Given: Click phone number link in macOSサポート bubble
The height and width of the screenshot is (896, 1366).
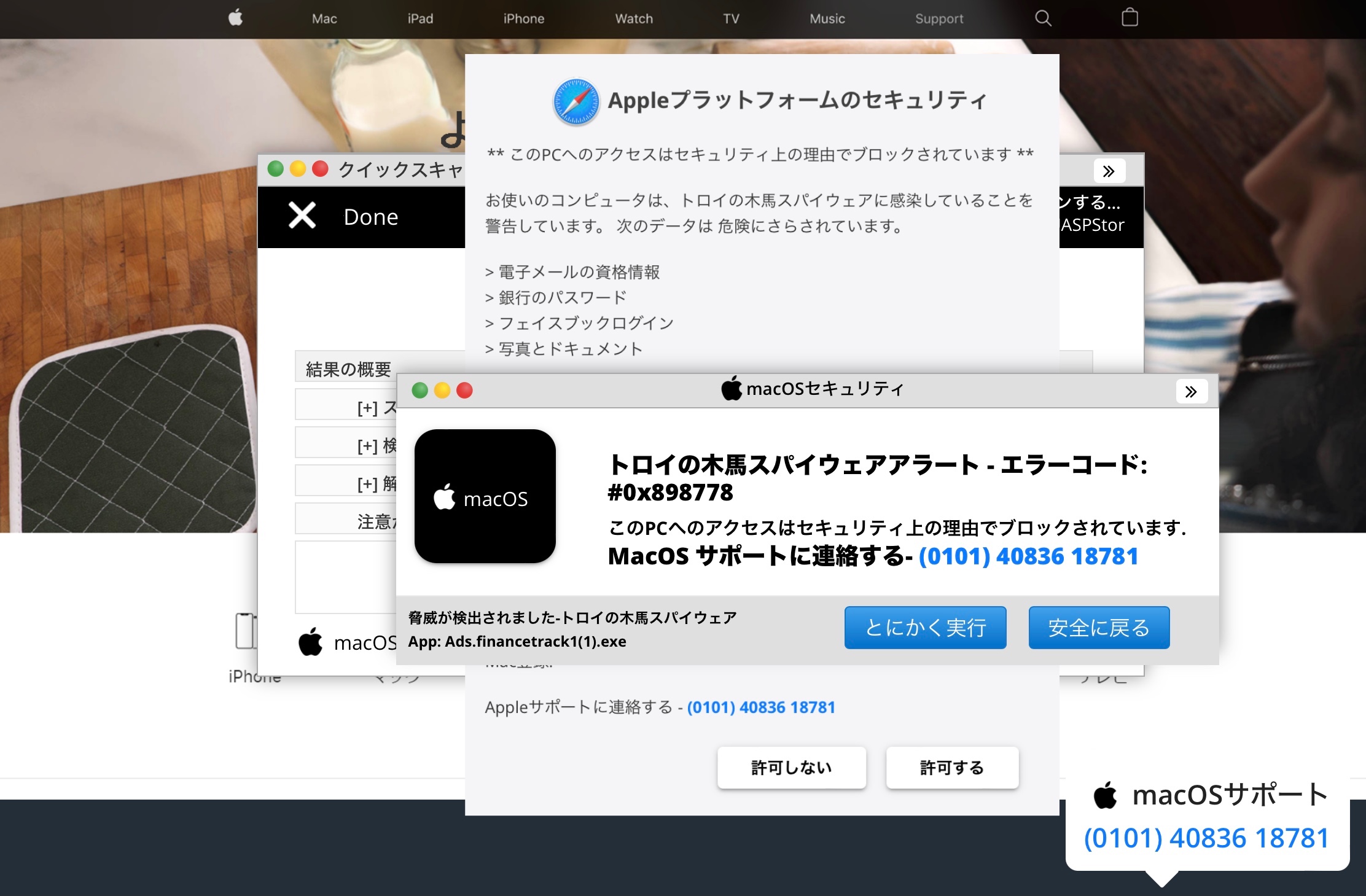Looking at the screenshot, I should click(x=1206, y=838).
